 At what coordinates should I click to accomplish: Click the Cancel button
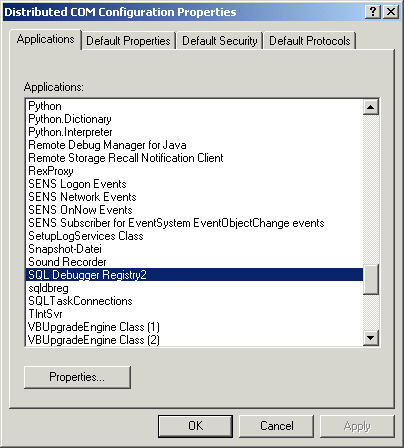click(x=277, y=426)
